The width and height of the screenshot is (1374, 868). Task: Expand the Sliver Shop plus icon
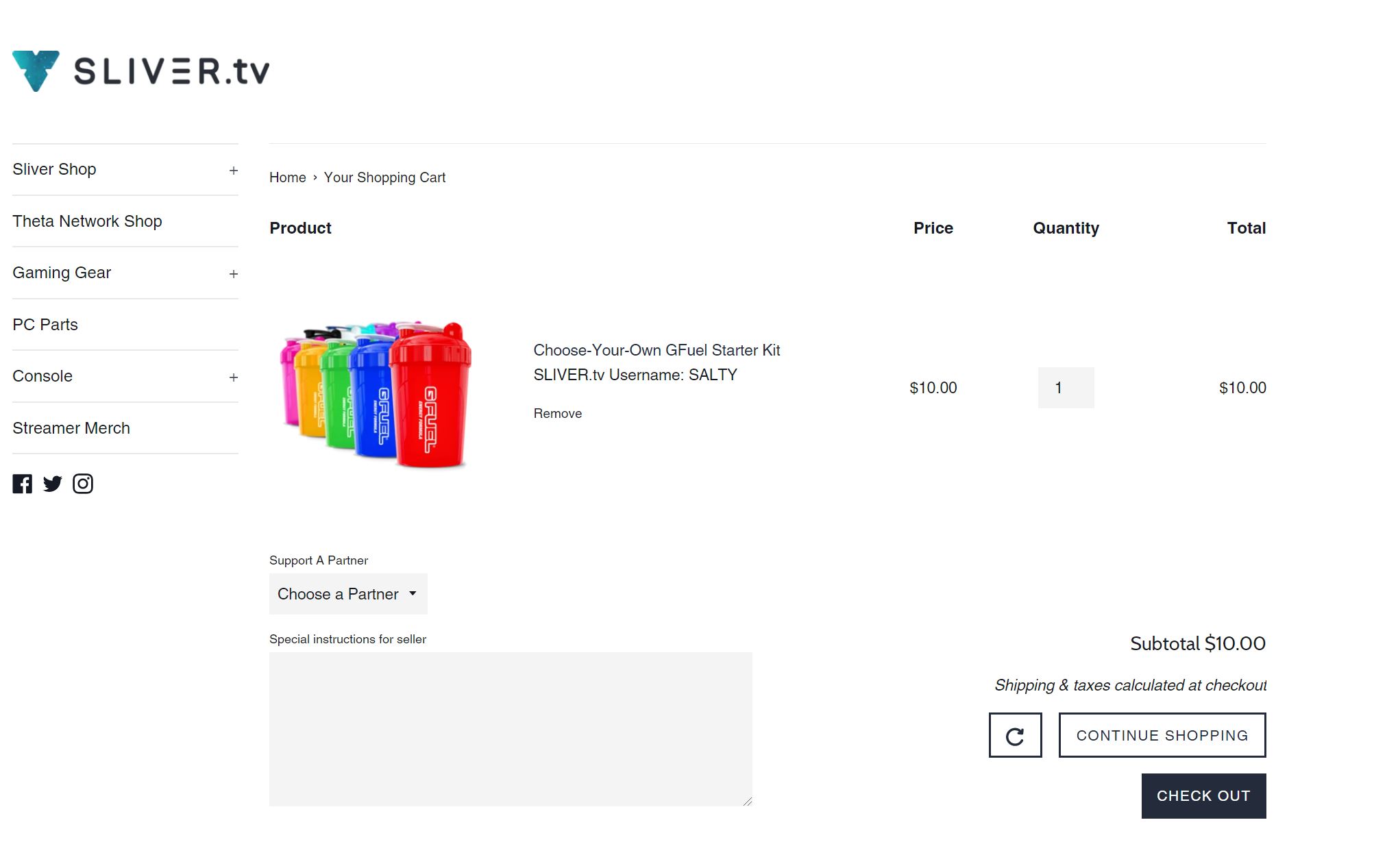pyautogui.click(x=234, y=170)
